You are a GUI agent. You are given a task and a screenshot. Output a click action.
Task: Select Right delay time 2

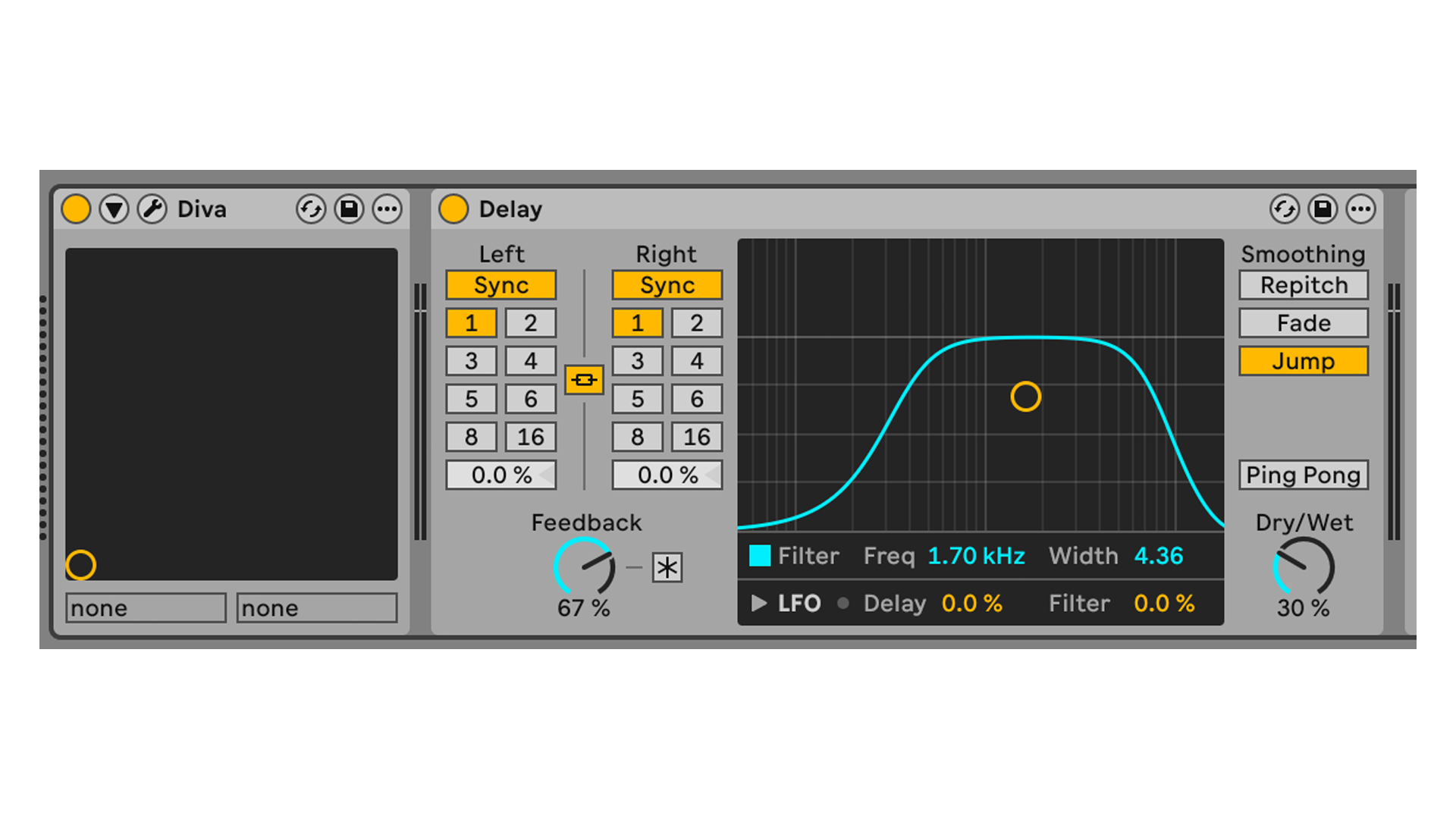tap(697, 323)
